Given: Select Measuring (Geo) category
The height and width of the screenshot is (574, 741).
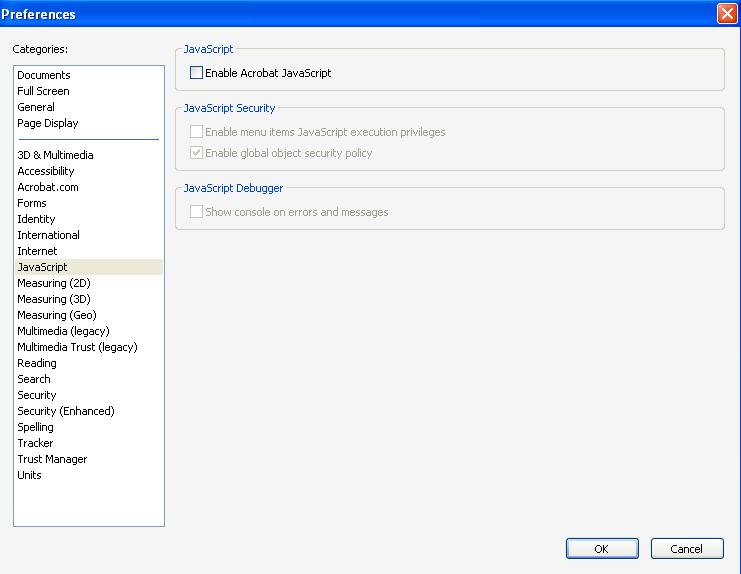Looking at the screenshot, I should pyautogui.click(x=57, y=315).
